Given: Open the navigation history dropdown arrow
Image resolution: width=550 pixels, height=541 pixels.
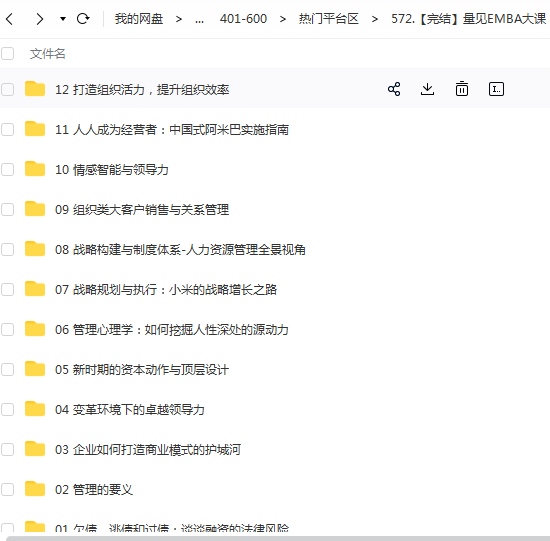Looking at the screenshot, I should coord(63,19).
